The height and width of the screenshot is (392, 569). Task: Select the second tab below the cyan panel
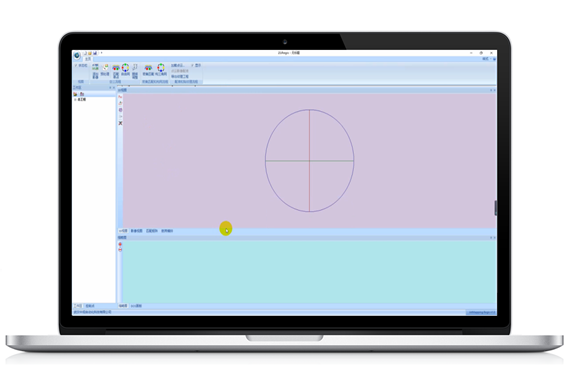pos(136,306)
